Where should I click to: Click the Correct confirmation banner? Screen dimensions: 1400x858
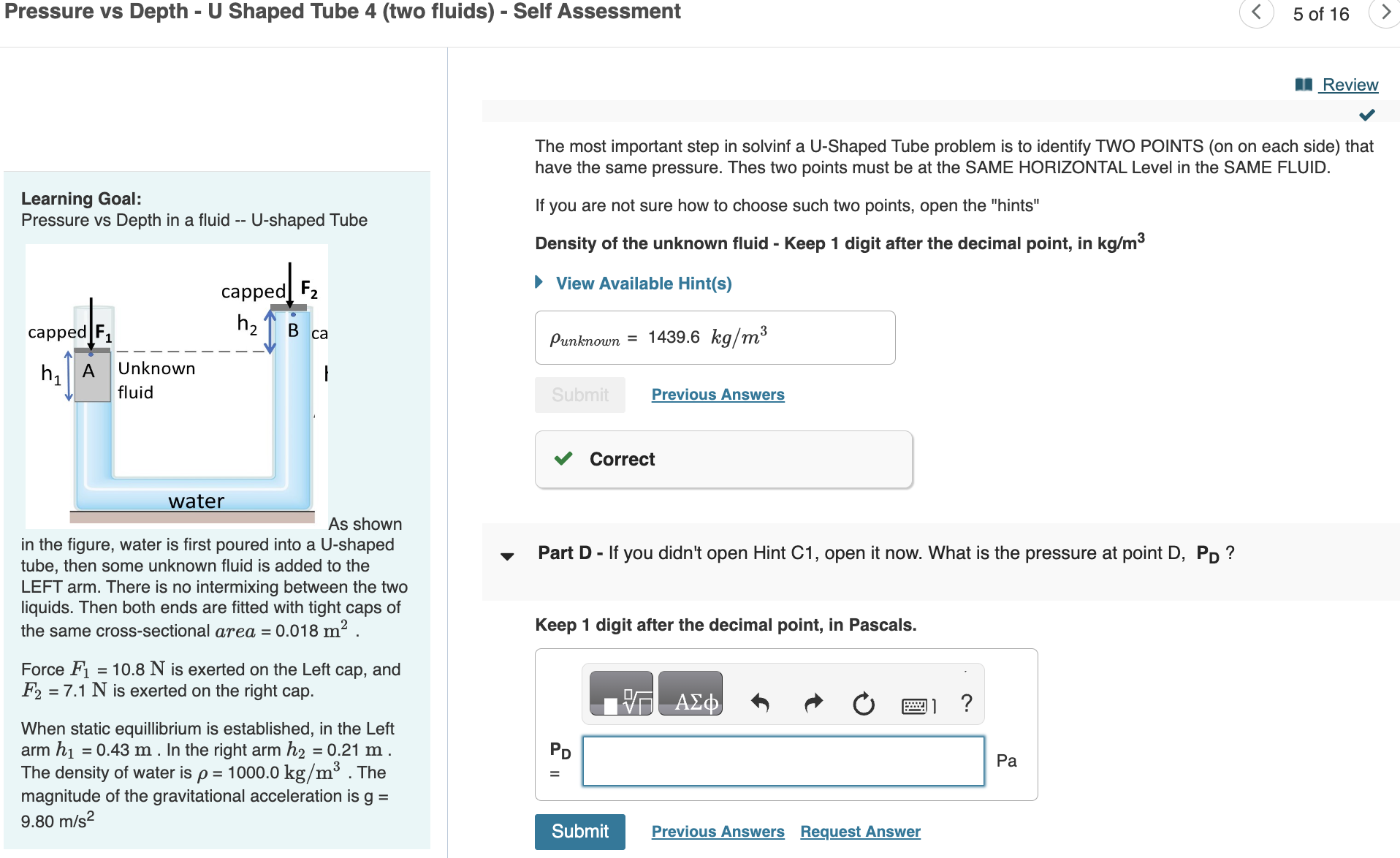coord(723,459)
